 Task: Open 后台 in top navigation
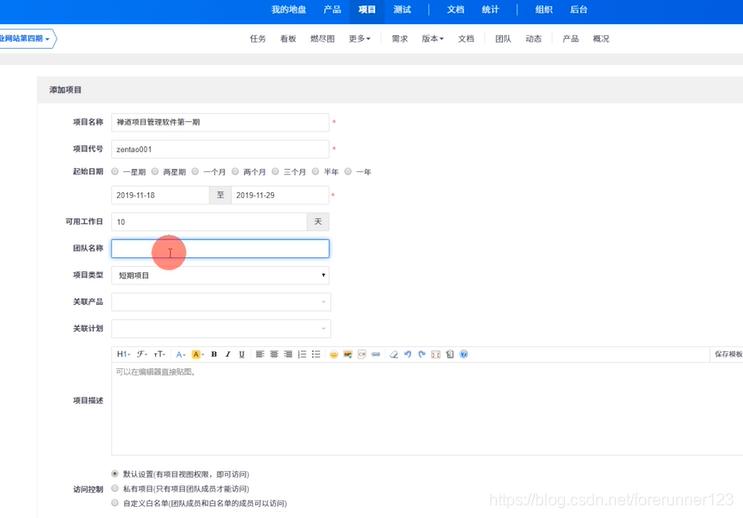(x=579, y=9)
